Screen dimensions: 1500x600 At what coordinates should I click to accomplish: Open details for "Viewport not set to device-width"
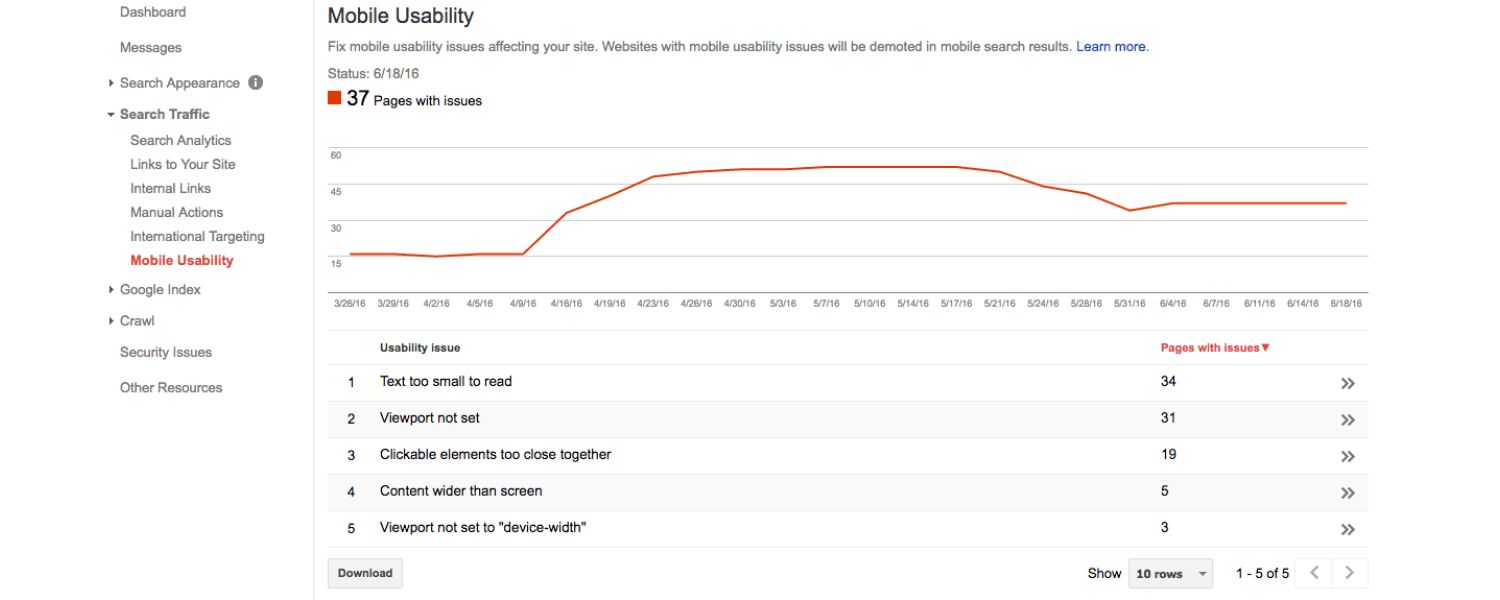pos(1348,528)
